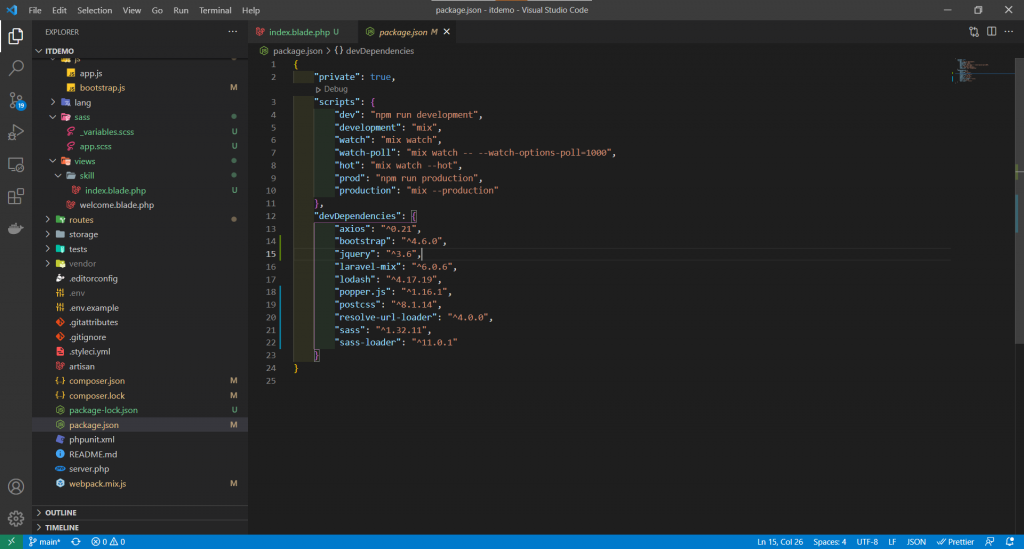Open the Run menu
The image size is (1024, 549).
(181, 10)
